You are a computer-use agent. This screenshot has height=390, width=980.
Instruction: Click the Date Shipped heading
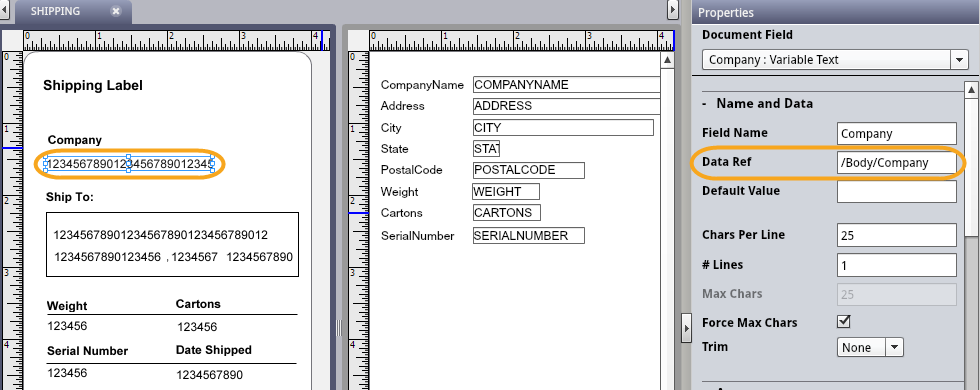pyautogui.click(x=214, y=350)
